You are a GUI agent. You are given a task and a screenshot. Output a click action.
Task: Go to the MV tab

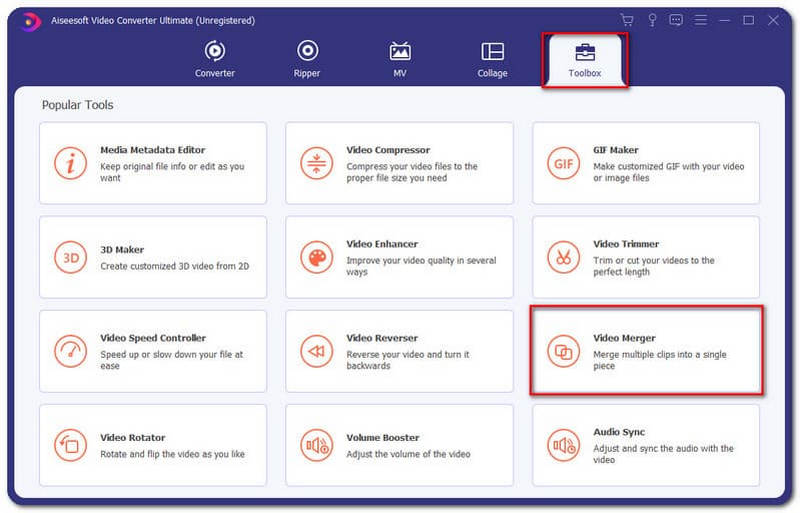point(400,58)
